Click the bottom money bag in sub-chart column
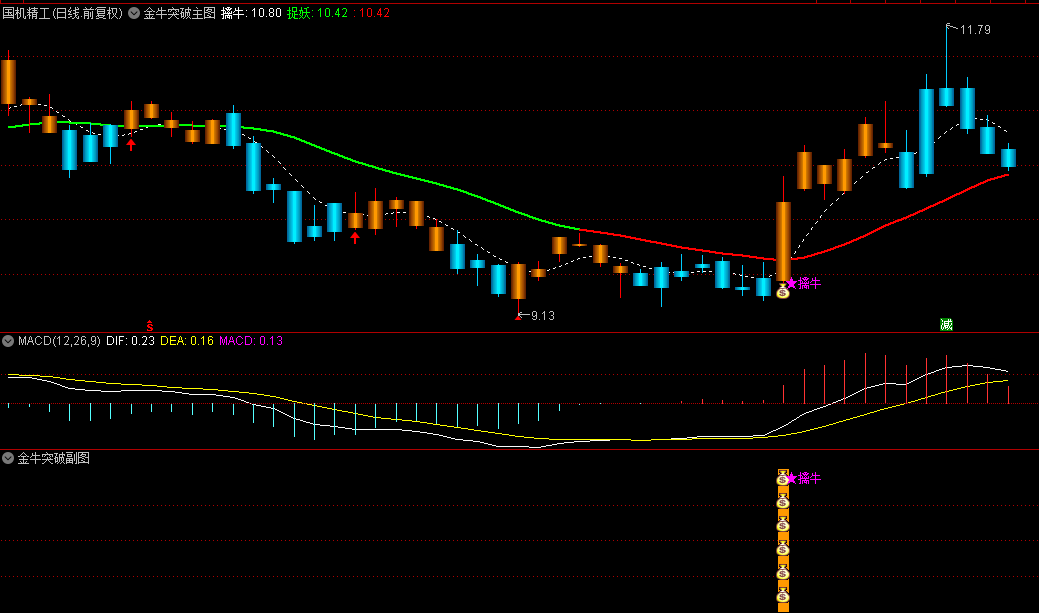This screenshot has width=1039, height=613. coord(783,596)
